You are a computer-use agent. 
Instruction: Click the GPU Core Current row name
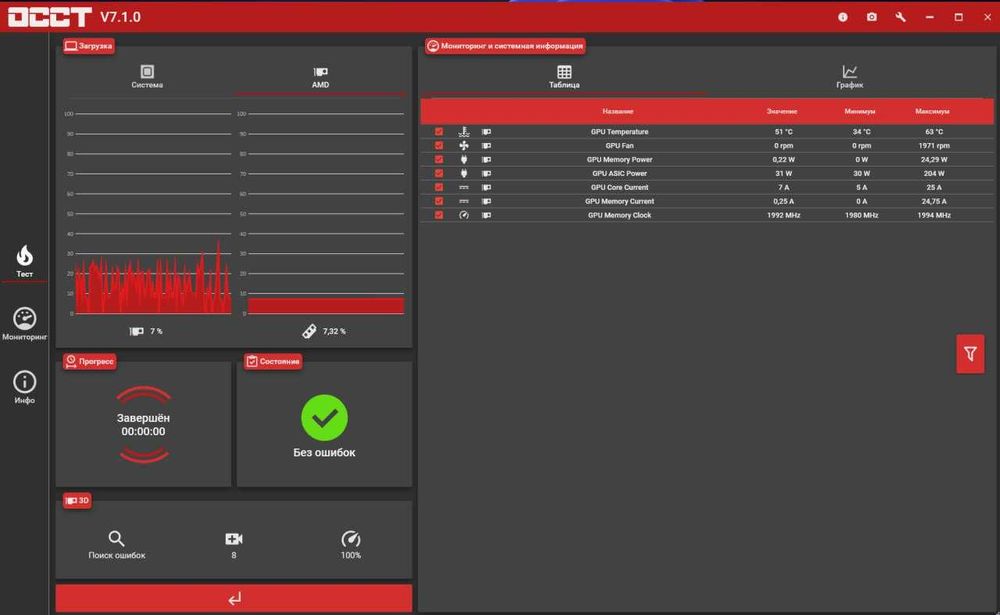pos(619,188)
